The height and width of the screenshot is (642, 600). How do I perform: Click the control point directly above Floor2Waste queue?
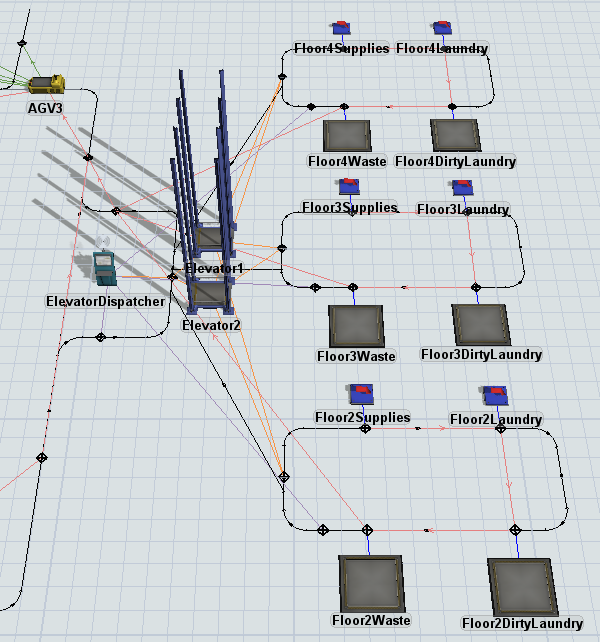click(x=367, y=529)
